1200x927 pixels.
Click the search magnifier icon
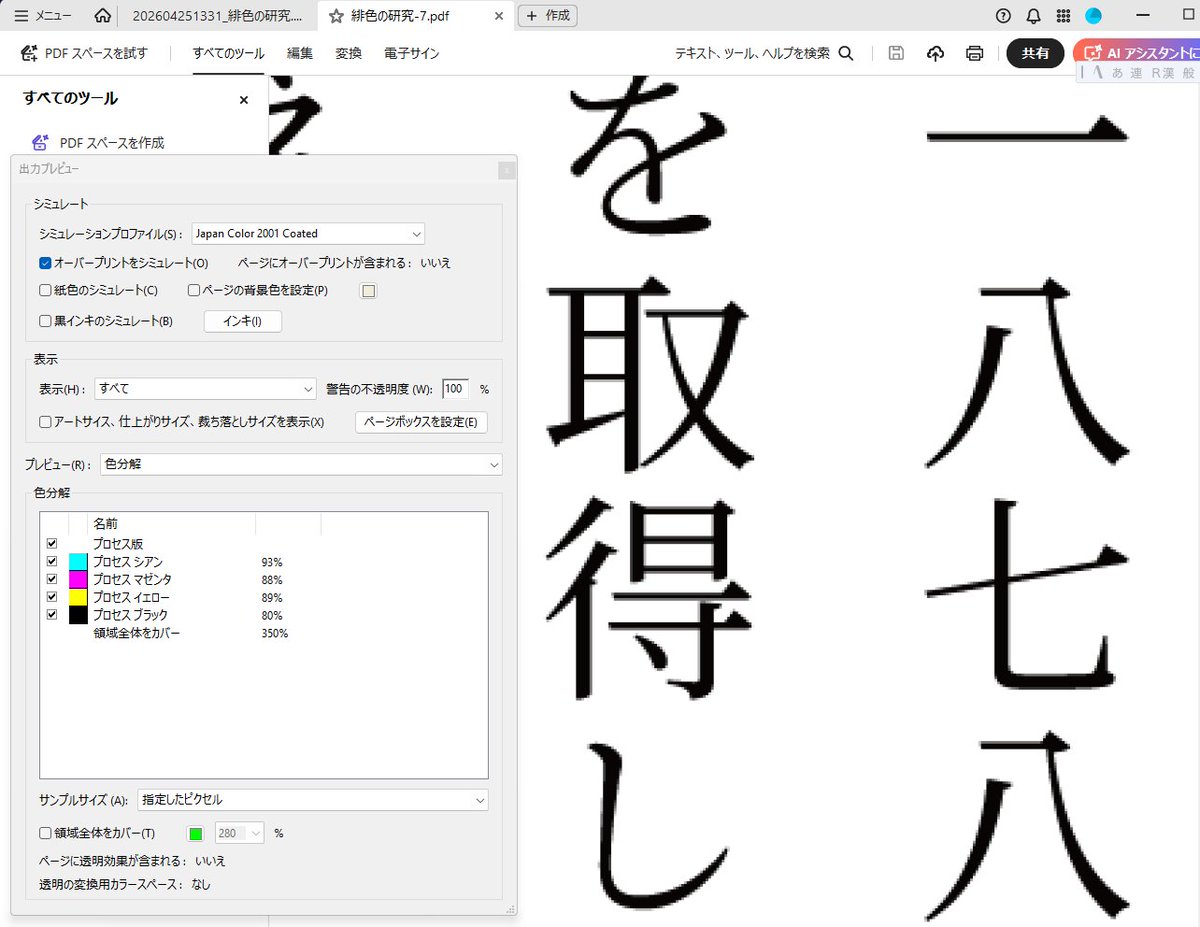845,53
